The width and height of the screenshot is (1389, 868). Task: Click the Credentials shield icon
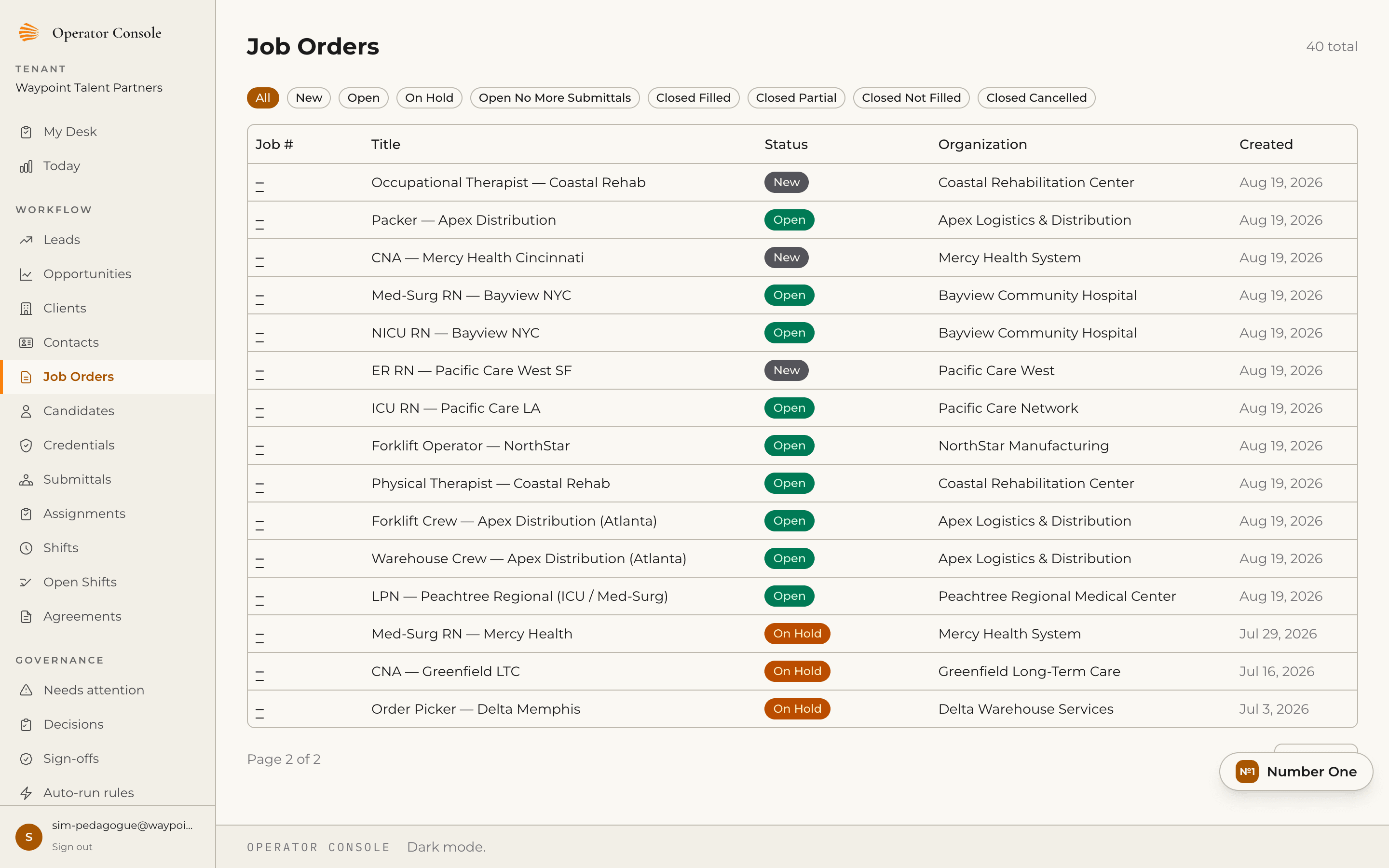point(26,446)
